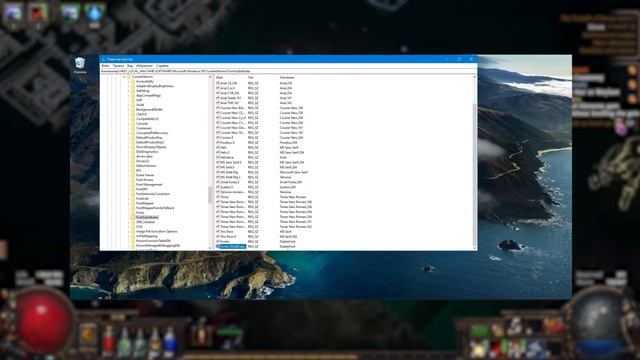Open the Правка menu

tap(118, 66)
